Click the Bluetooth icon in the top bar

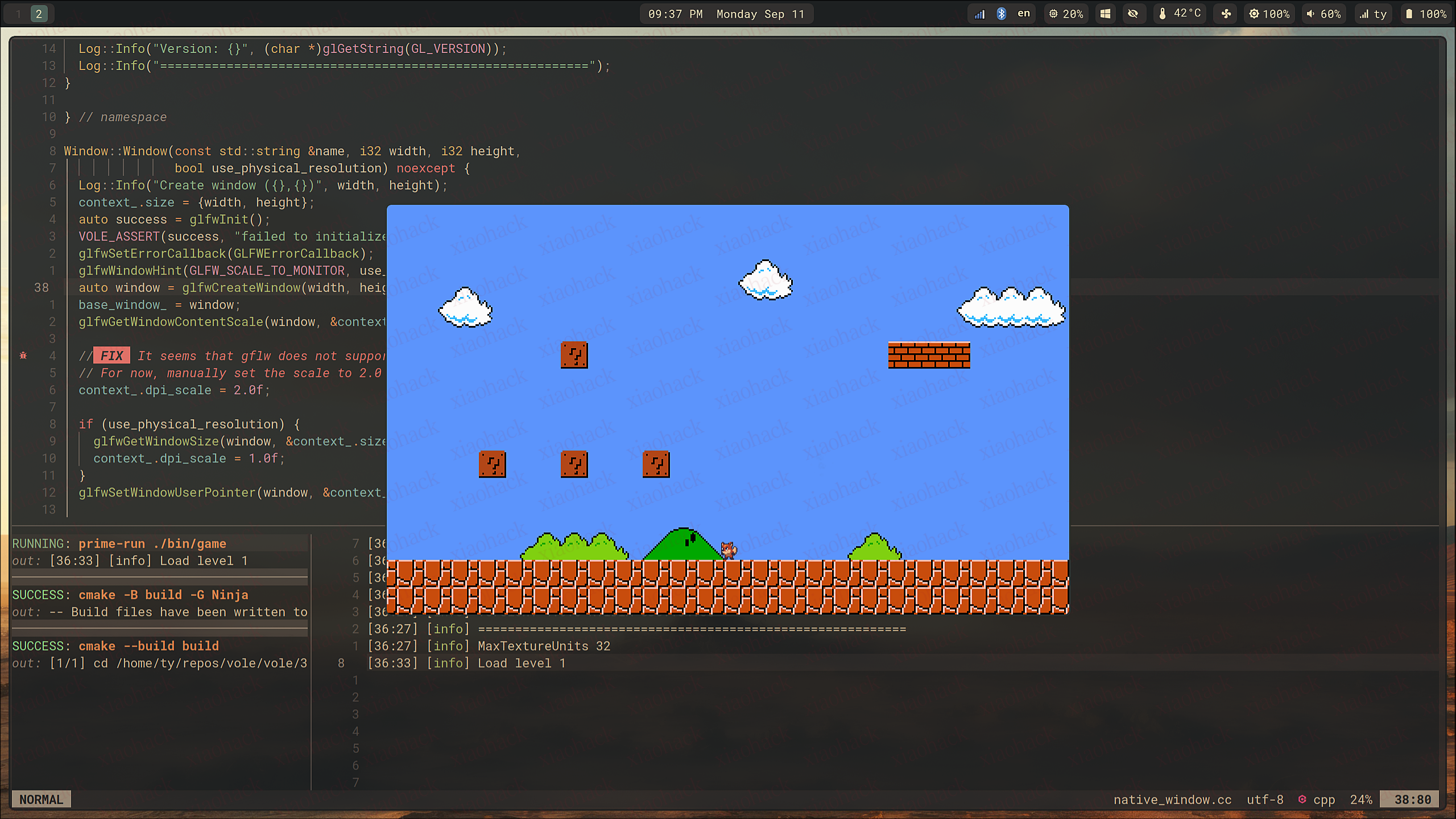pyautogui.click(x=1001, y=14)
